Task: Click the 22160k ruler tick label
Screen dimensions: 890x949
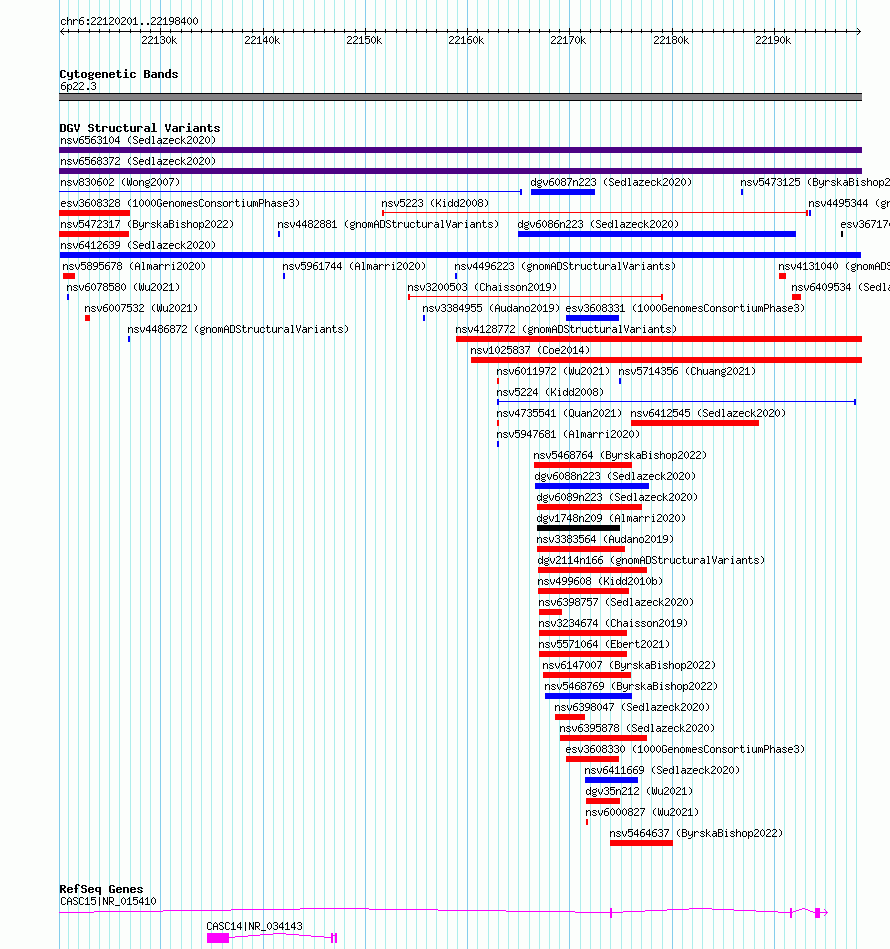Action: coord(466,40)
